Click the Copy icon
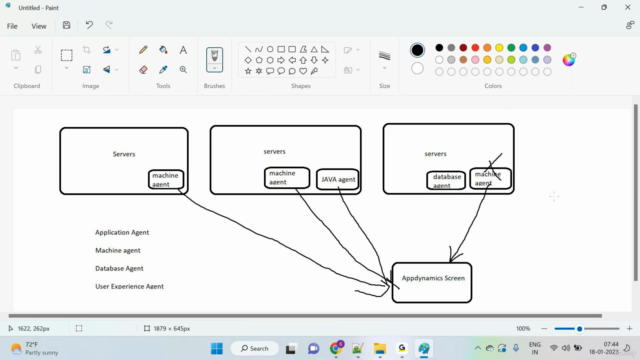Screen dimensions: 640x360 (38, 70)
